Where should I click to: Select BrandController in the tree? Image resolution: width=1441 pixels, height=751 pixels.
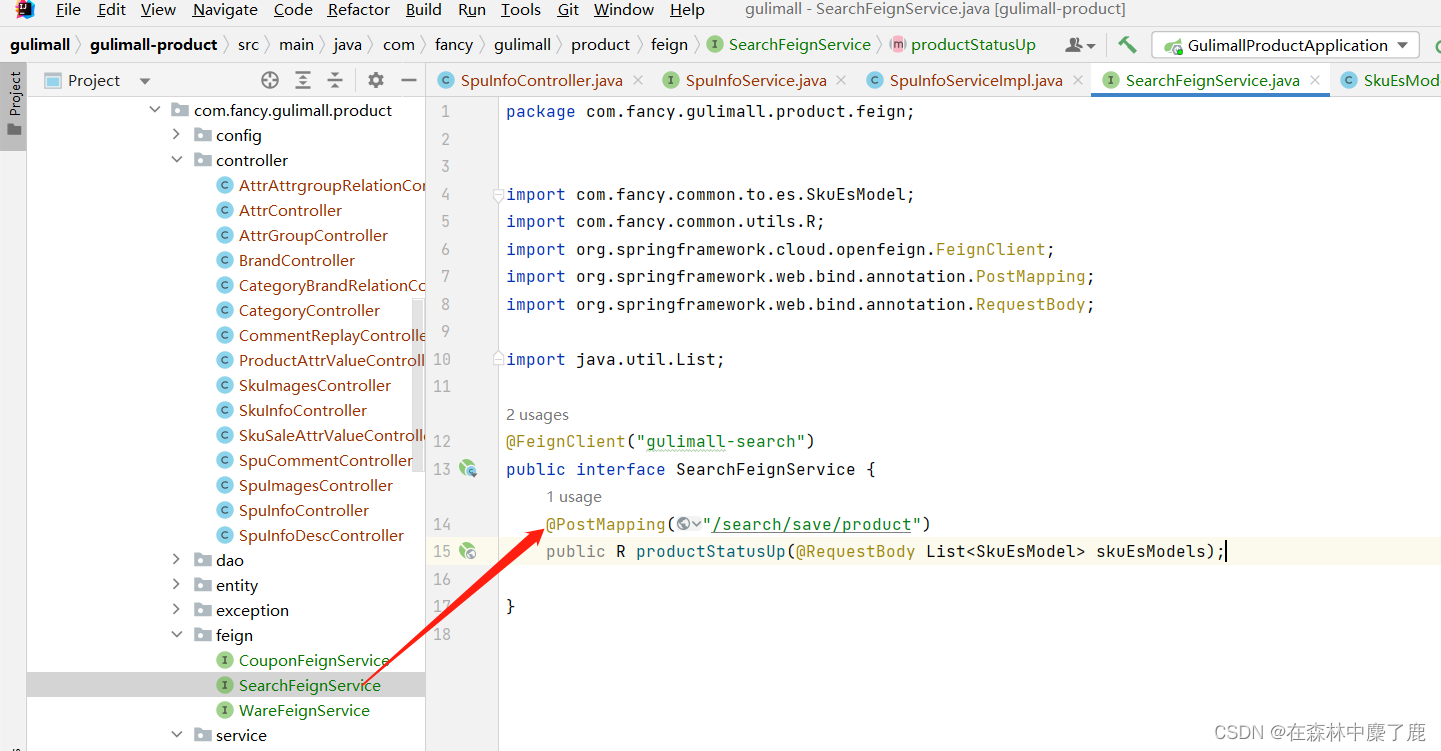pyautogui.click(x=297, y=260)
